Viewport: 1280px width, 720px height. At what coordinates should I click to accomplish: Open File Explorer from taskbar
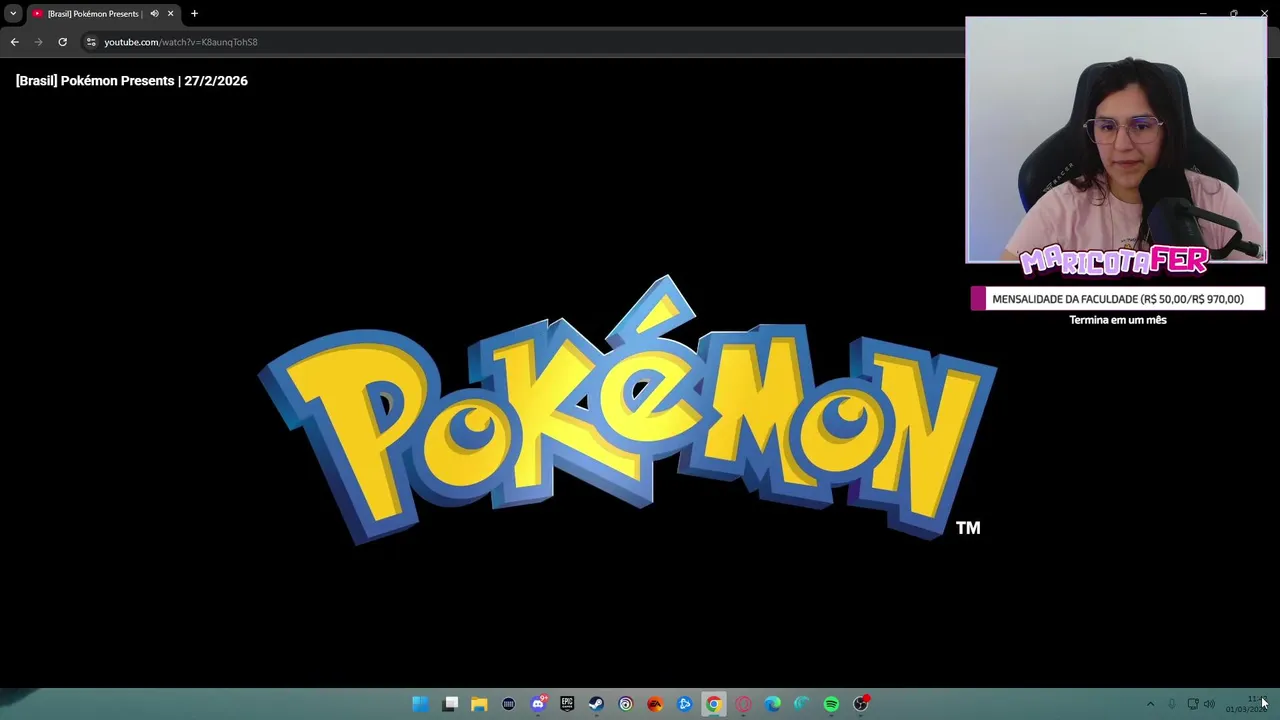click(x=479, y=704)
